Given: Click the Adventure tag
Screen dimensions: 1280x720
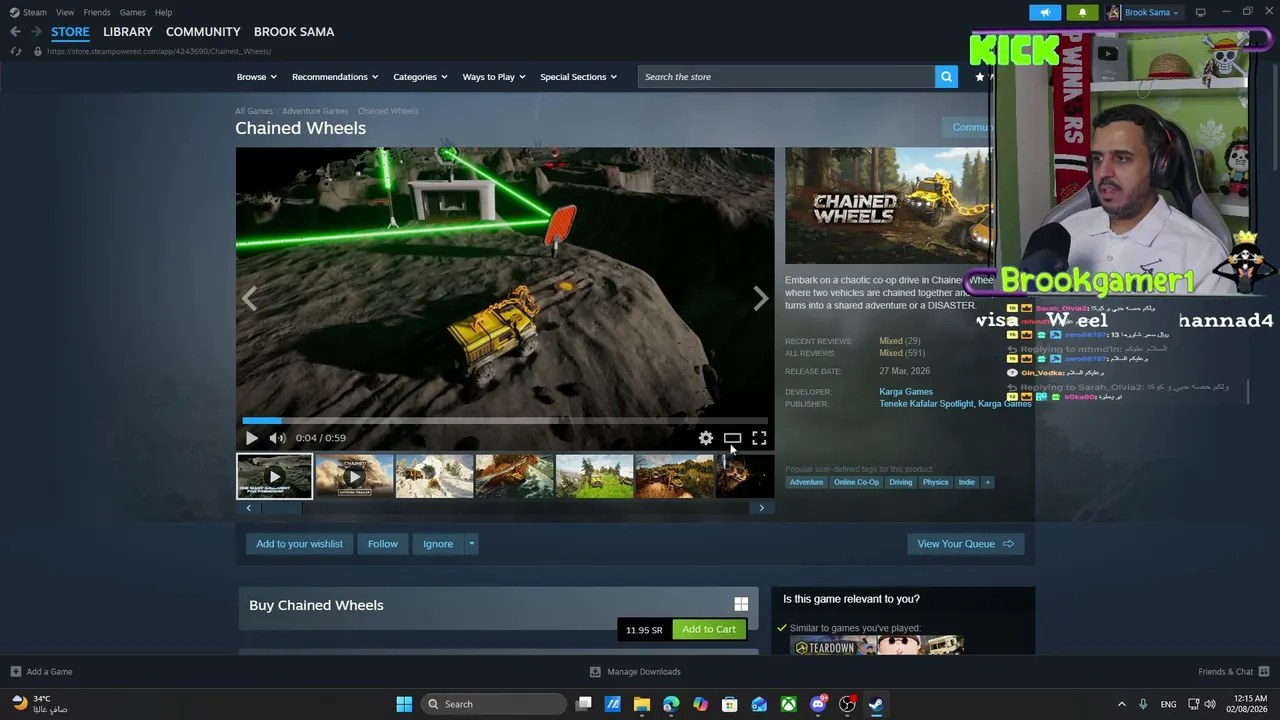Looking at the screenshot, I should pyautogui.click(x=806, y=482).
